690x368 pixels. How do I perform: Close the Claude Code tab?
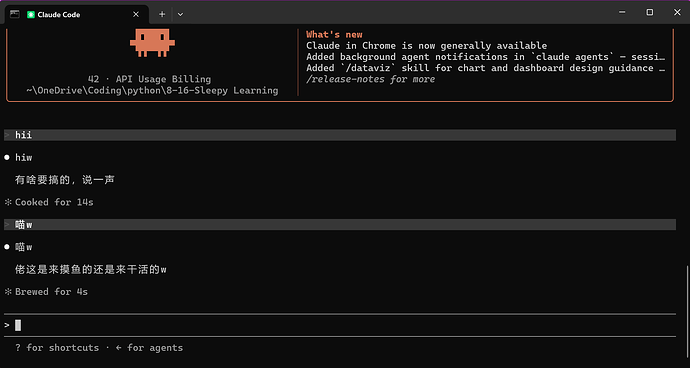point(136,15)
